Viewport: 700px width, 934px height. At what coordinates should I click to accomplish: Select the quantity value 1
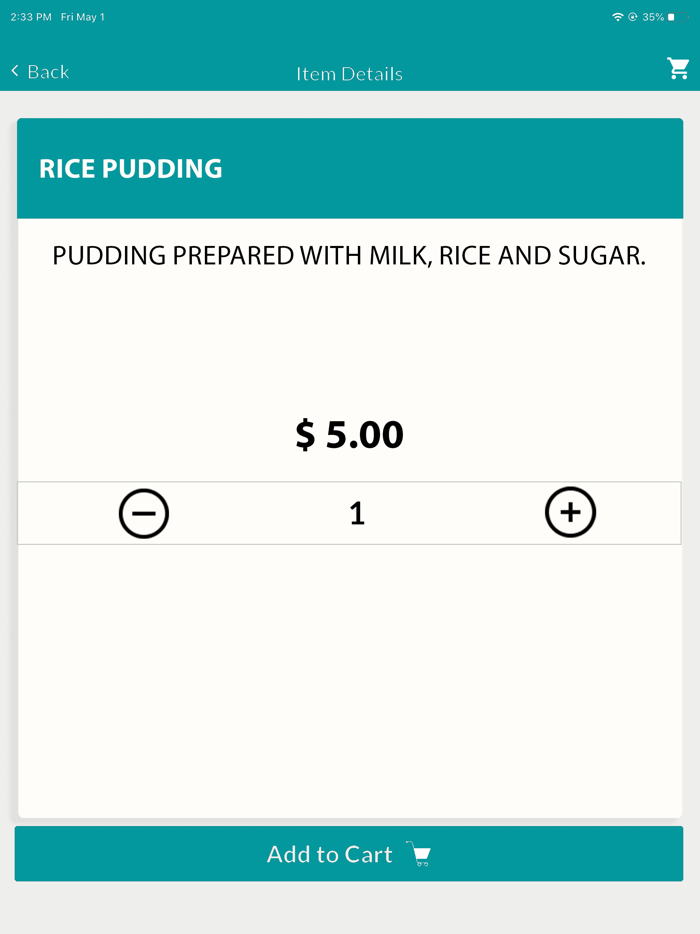click(357, 514)
